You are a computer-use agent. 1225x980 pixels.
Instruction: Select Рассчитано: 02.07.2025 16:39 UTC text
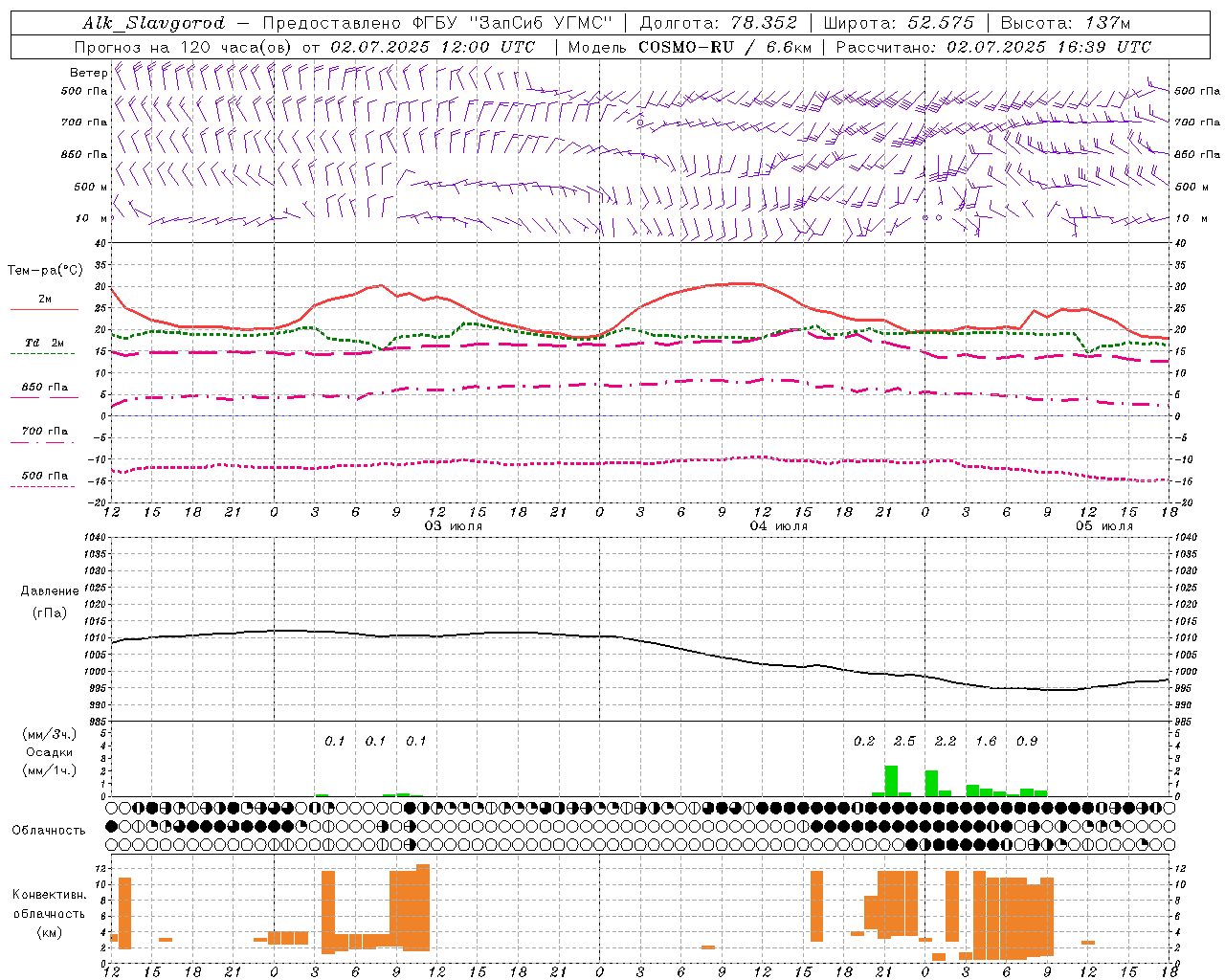point(993,47)
